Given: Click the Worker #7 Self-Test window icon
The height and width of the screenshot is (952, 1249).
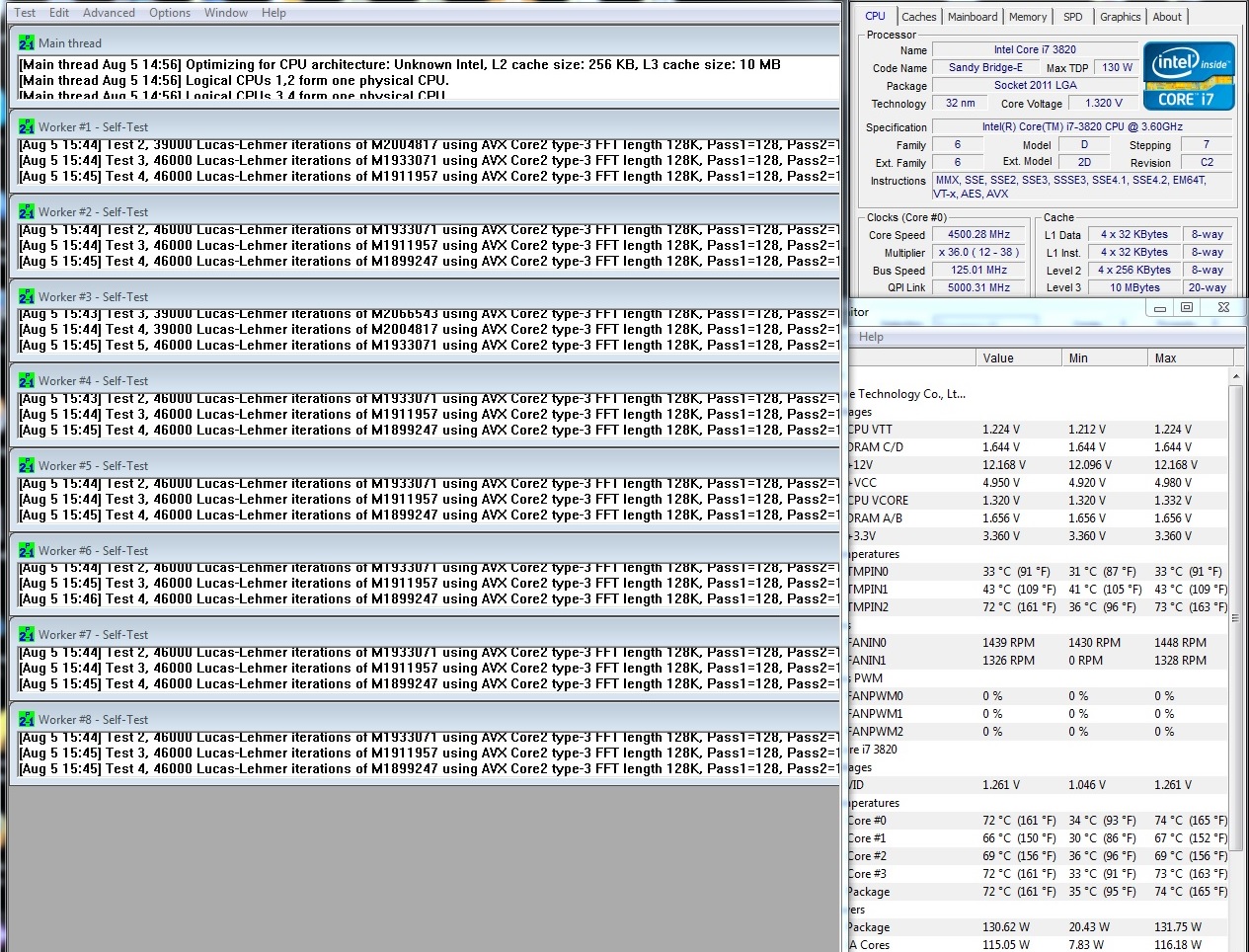Looking at the screenshot, I should coord(27,635).
